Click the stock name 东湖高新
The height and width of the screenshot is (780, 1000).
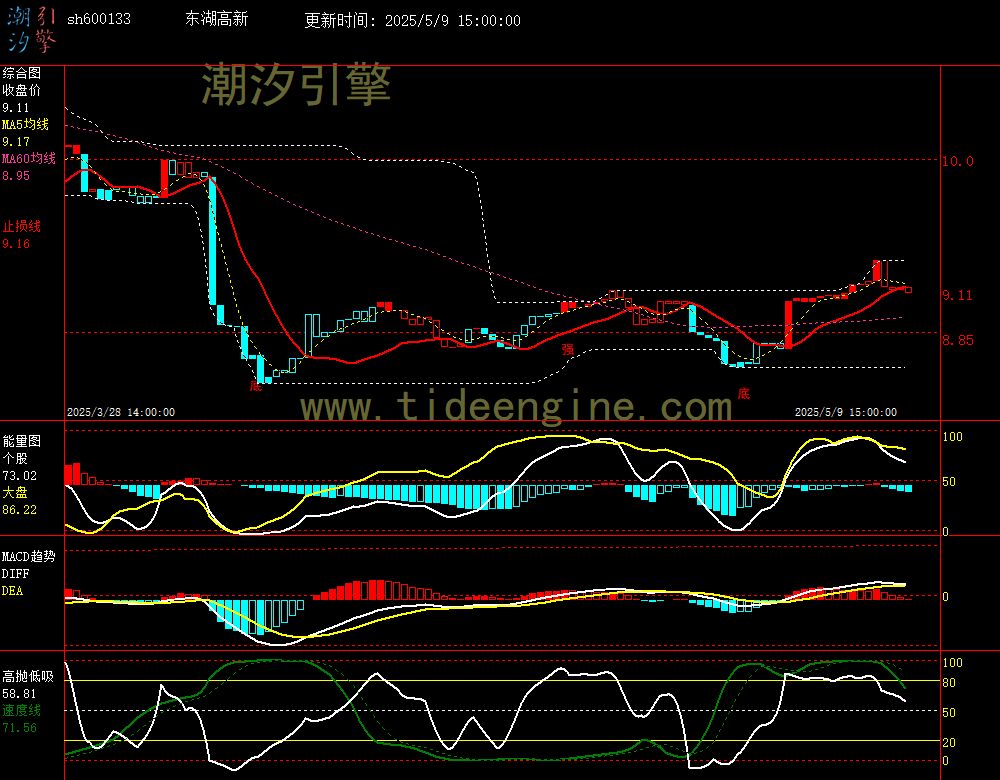(x=216, y=19)
